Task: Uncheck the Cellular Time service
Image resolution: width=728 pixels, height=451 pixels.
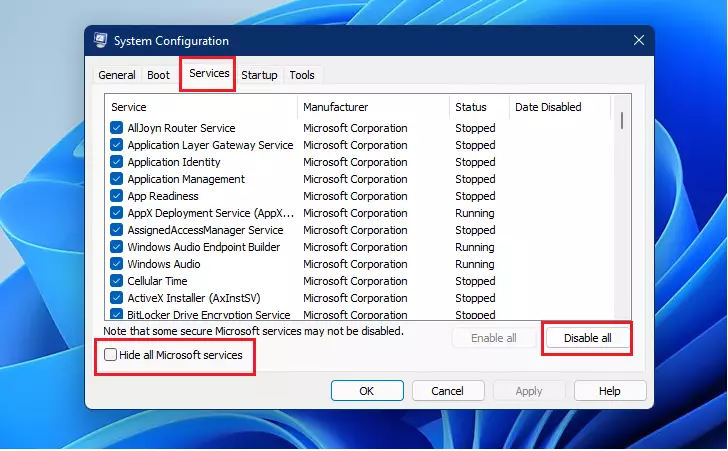Action: (x=117, y=281)
